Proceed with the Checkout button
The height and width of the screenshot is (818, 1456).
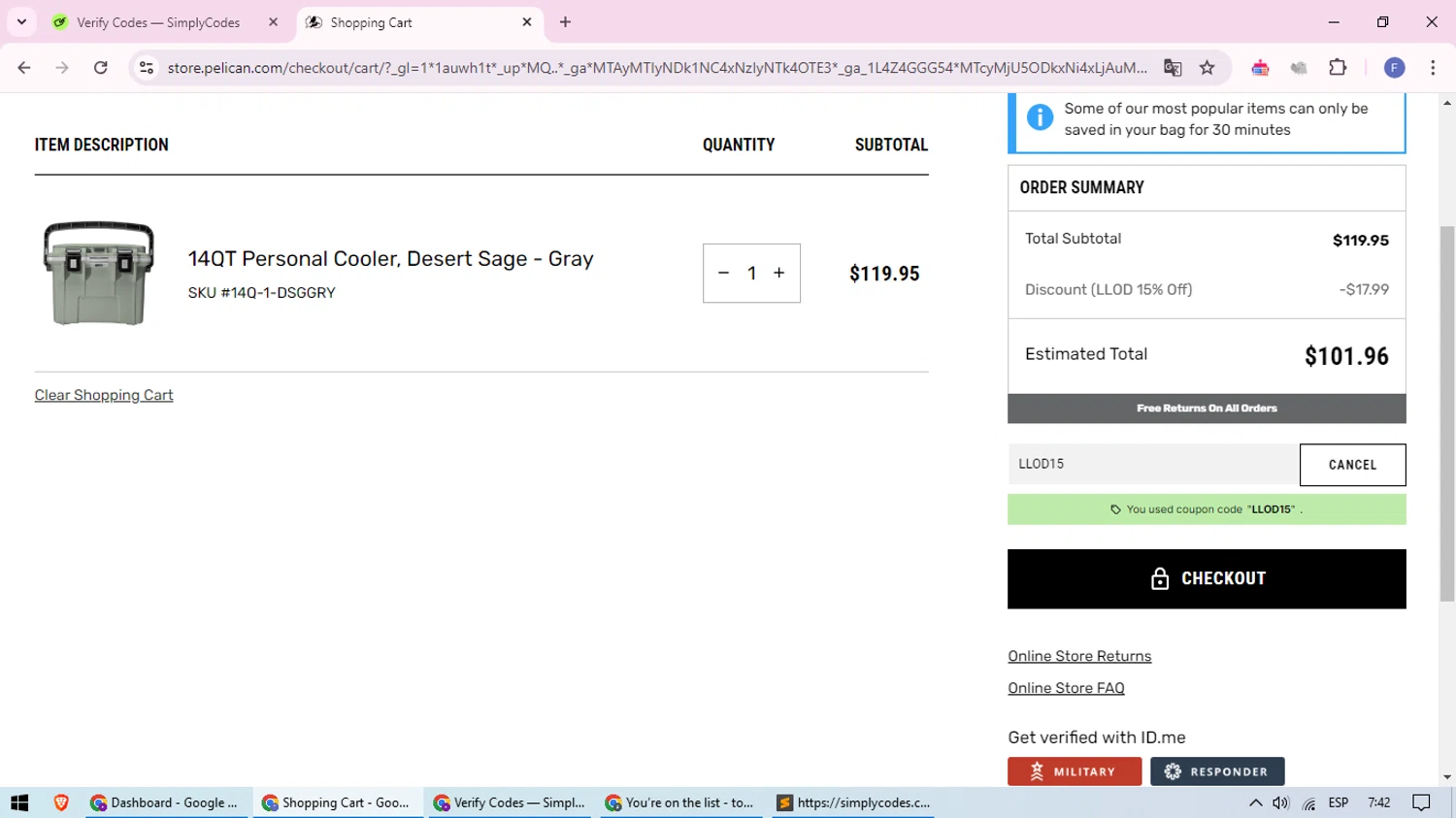(1207, 579)
